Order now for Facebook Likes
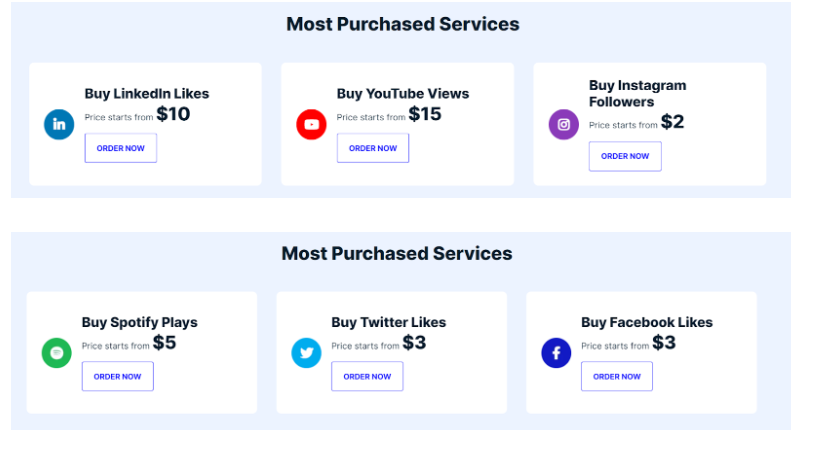Screen dimensions: 813x449 point(617,376)
